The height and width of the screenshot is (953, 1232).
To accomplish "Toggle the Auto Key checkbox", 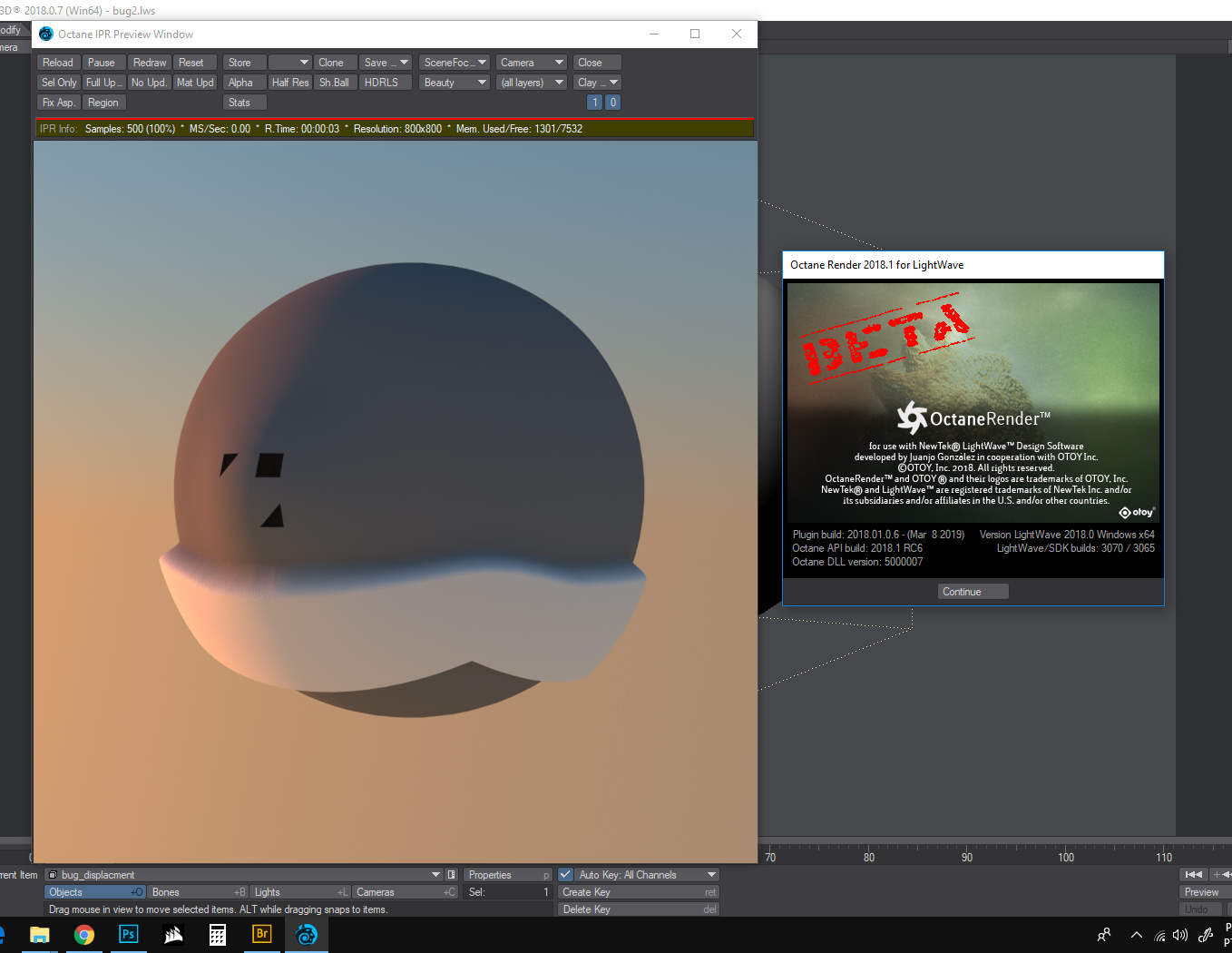I will click(565, 875).
